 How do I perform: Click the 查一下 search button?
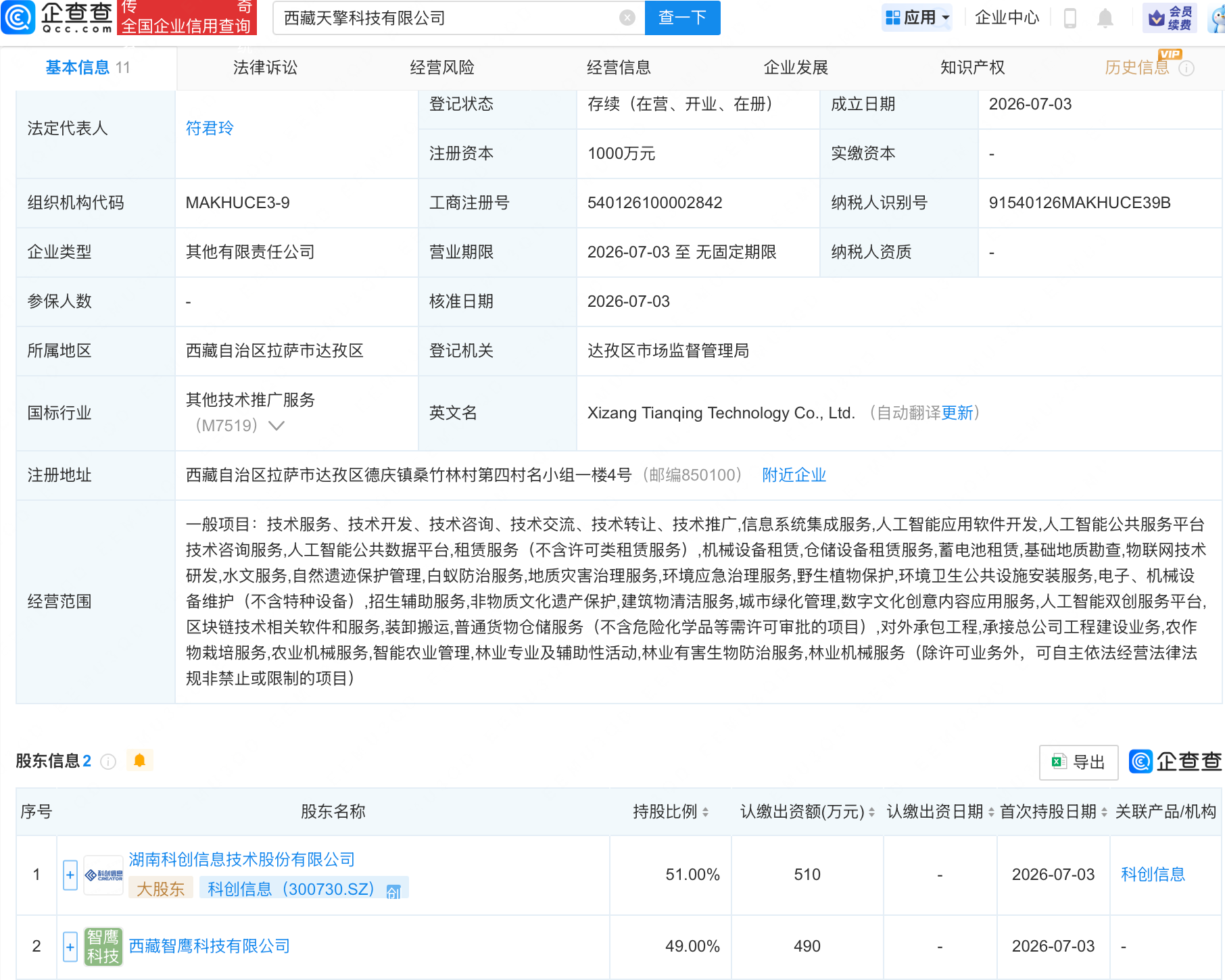click(x=683, y=18)
